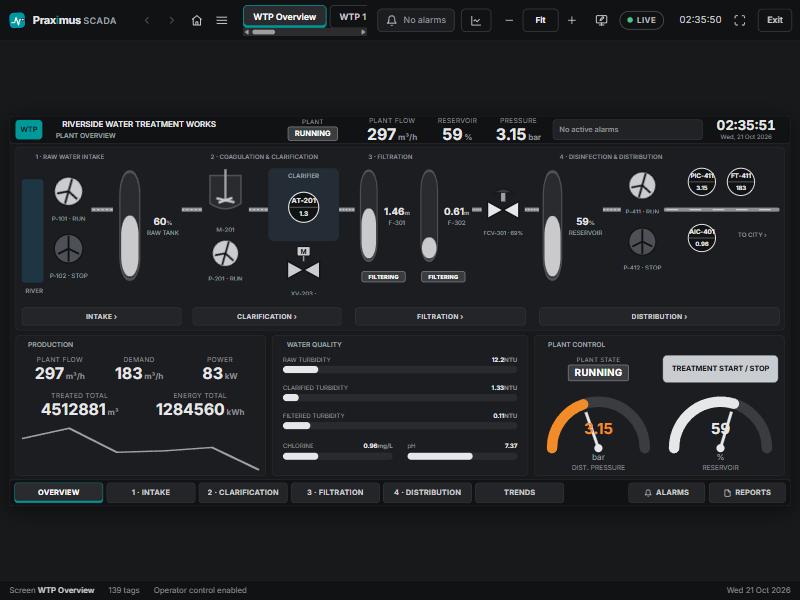
Task: Select the 1 - INTAKE tab
Action: coord(151,492)
